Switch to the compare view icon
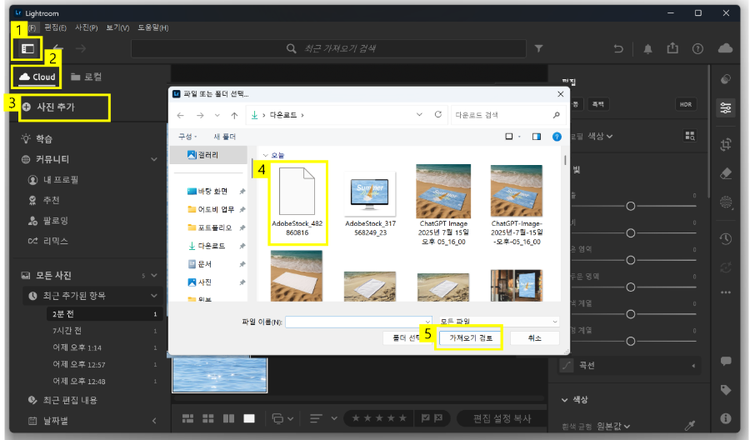Image resolution: width=750 pixels, height=440 pixels. tap(229, 419)
